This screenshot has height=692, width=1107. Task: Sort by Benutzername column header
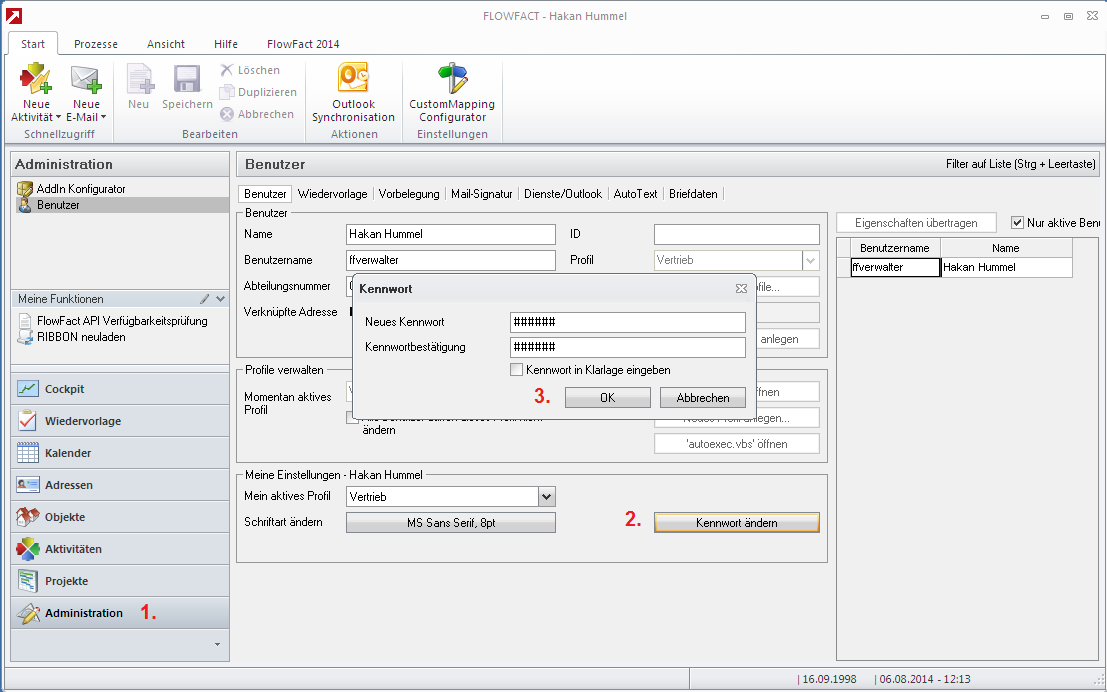pyautogui.click(x=895, y=248)
